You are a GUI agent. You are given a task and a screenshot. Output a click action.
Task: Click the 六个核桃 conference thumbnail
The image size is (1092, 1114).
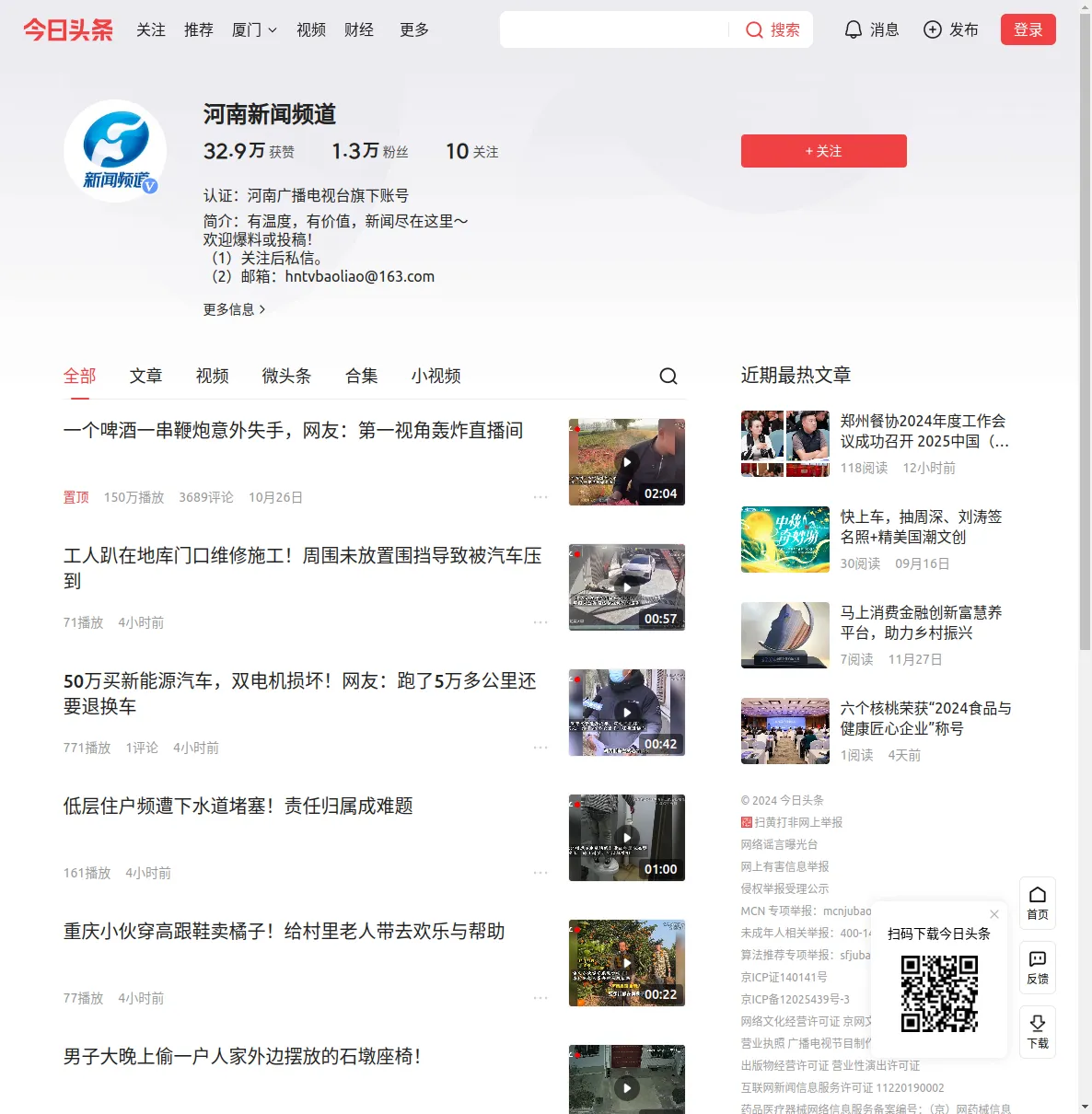click(x=785, y=731)
